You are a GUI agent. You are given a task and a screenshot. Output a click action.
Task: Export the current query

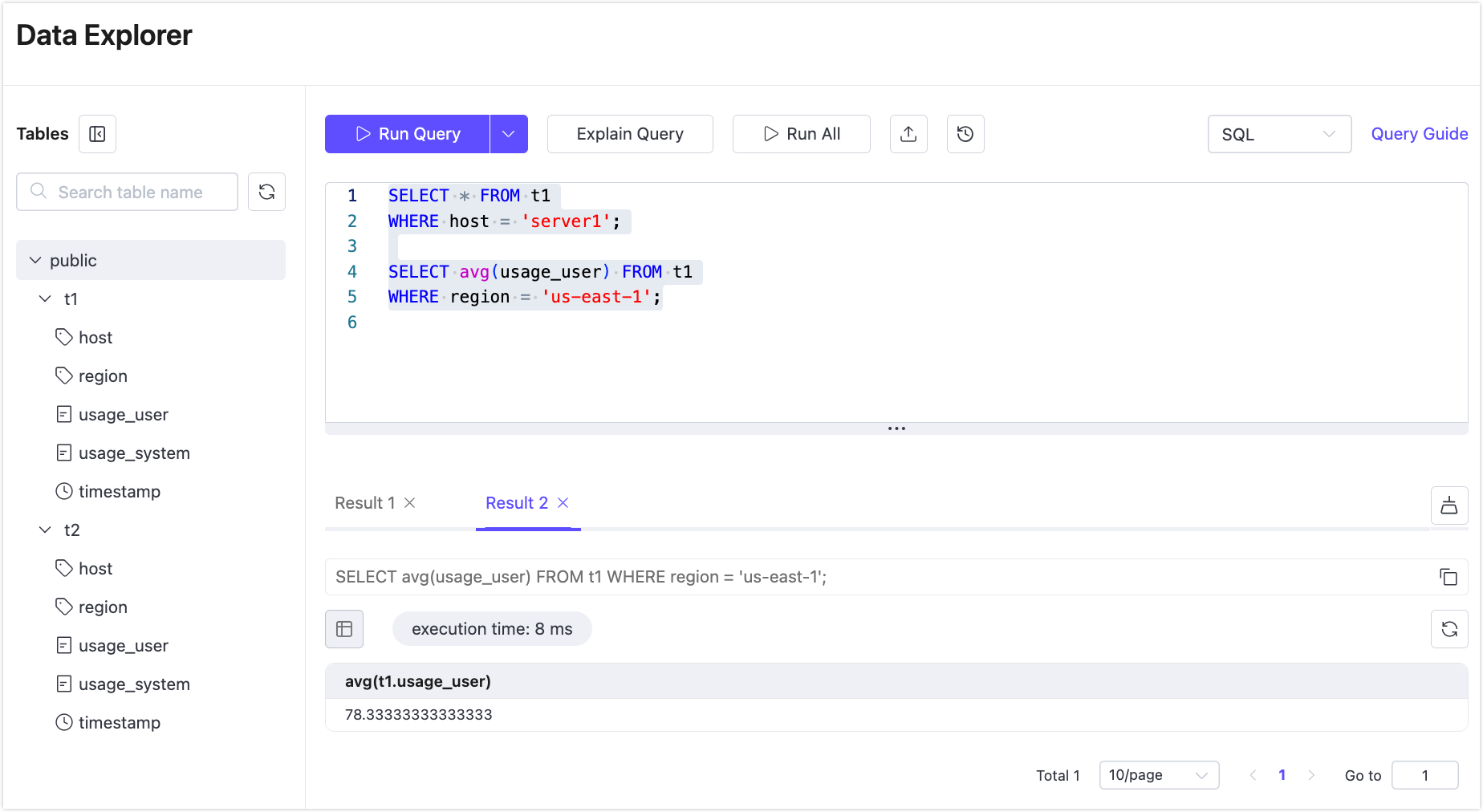coord(908,134)
